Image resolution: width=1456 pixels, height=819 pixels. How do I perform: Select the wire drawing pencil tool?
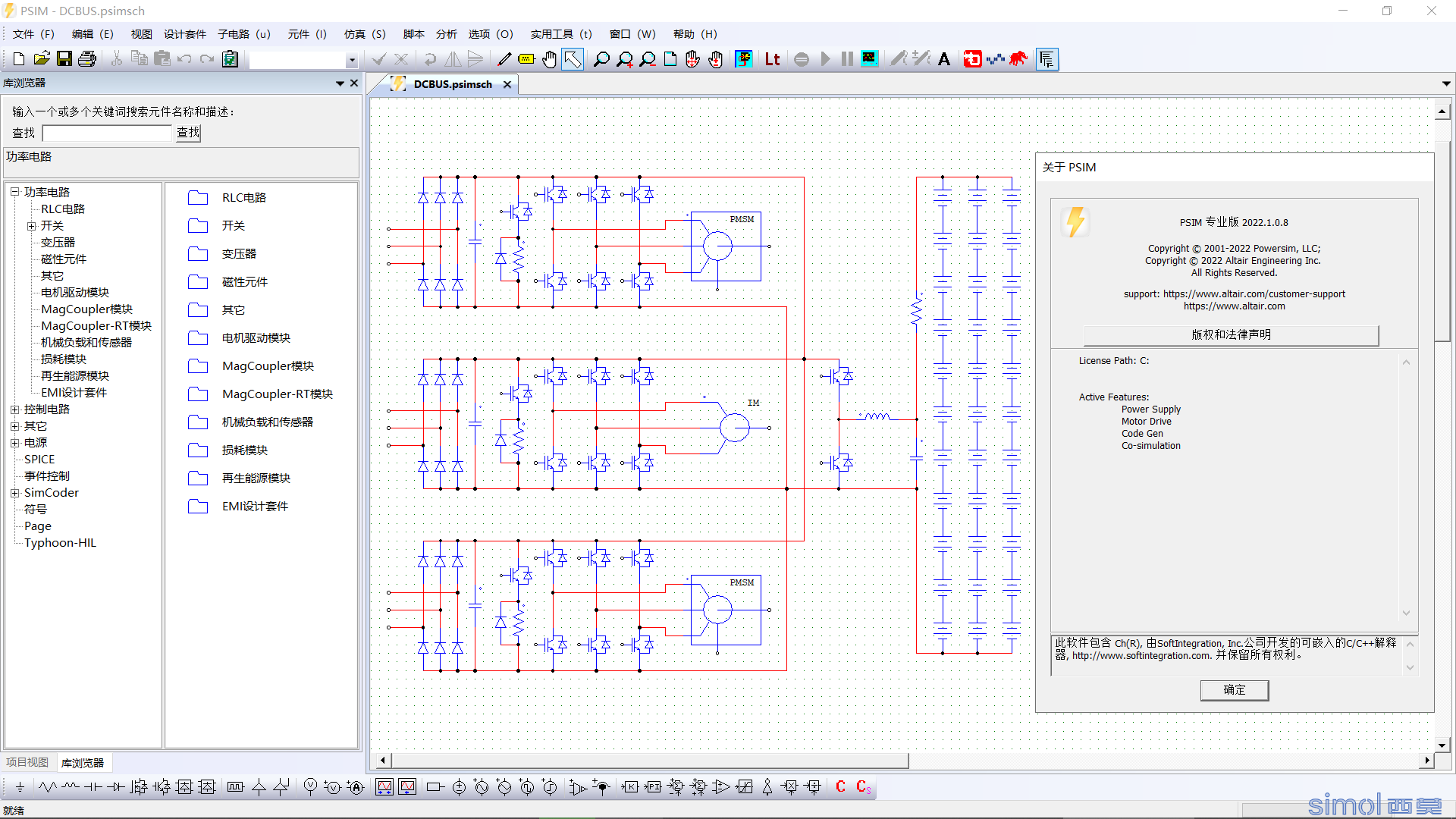point(504,59)
